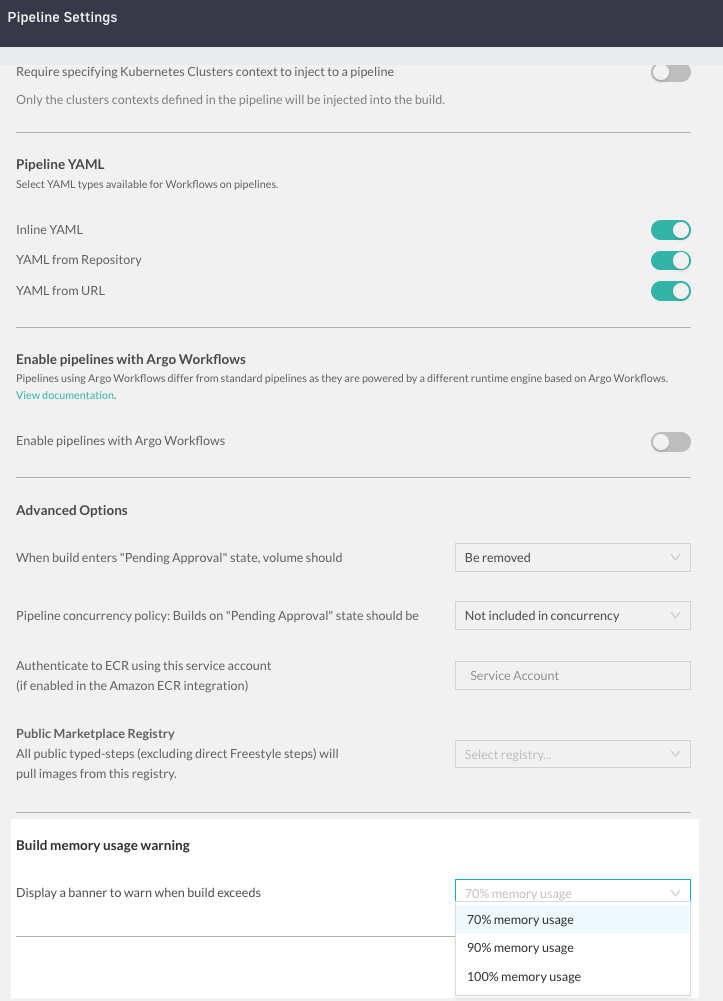The image size is (723, 1001).
Task: Pick the 100% memory usage option
Action: 524,976
